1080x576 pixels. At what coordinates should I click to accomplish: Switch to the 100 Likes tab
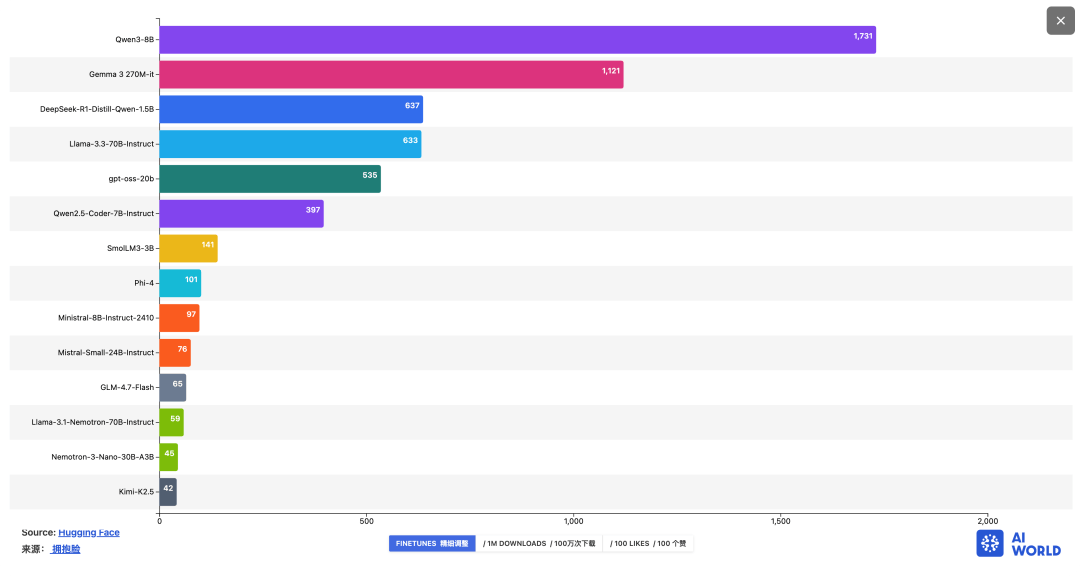coord(648,544)
